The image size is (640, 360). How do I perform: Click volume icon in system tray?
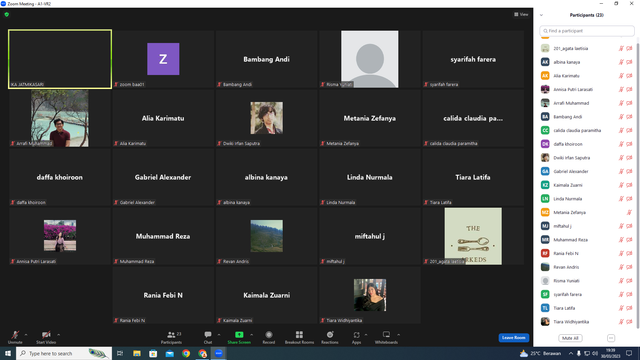595,353
